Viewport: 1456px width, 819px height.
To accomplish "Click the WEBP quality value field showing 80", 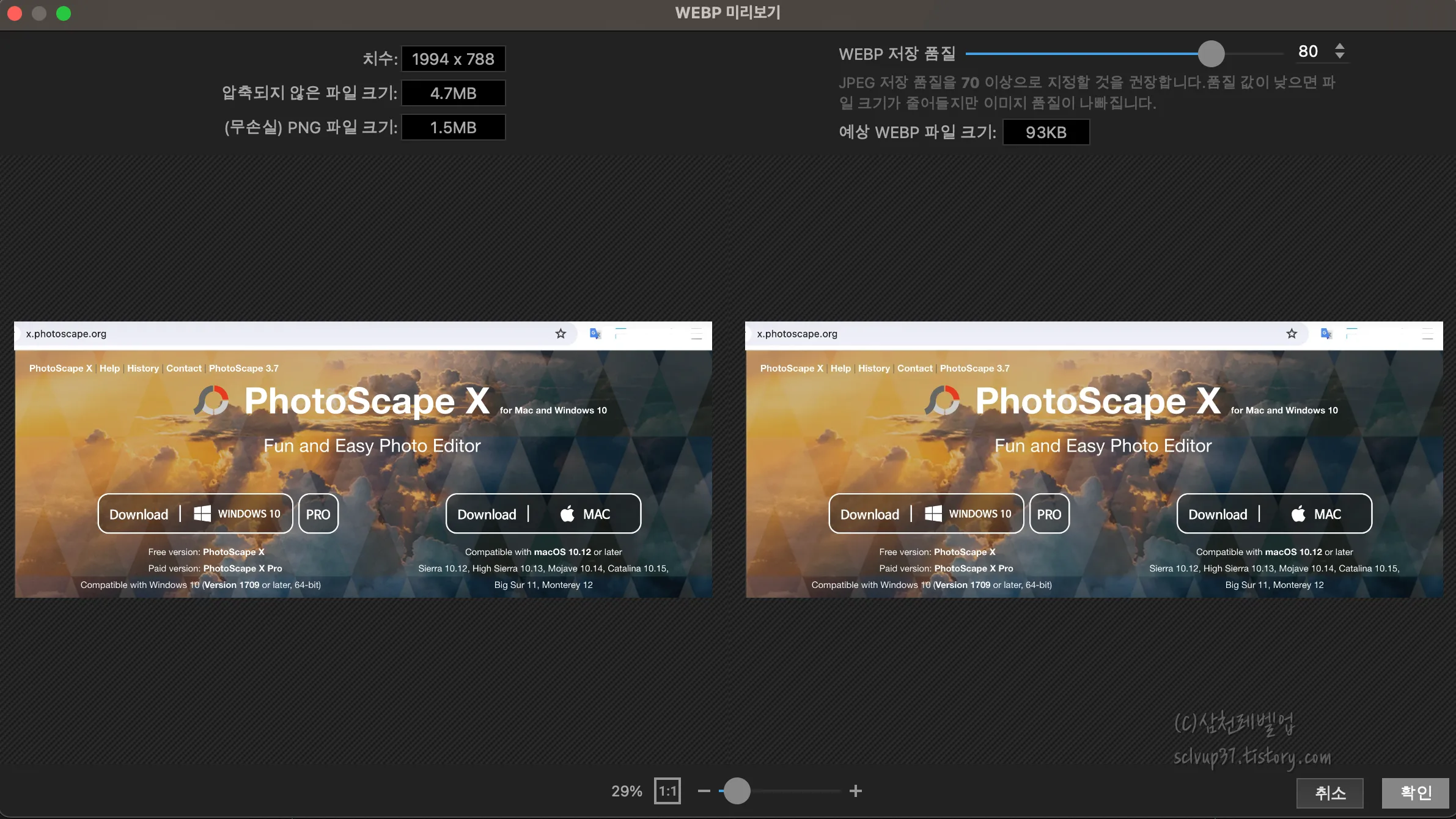I will coord(1308,51).
